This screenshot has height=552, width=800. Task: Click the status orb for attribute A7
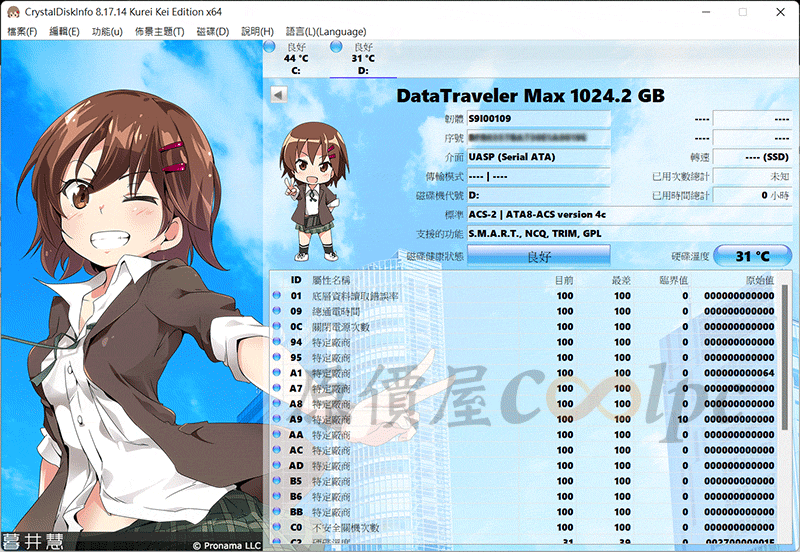pyautogui.click(x=277, y=388)
